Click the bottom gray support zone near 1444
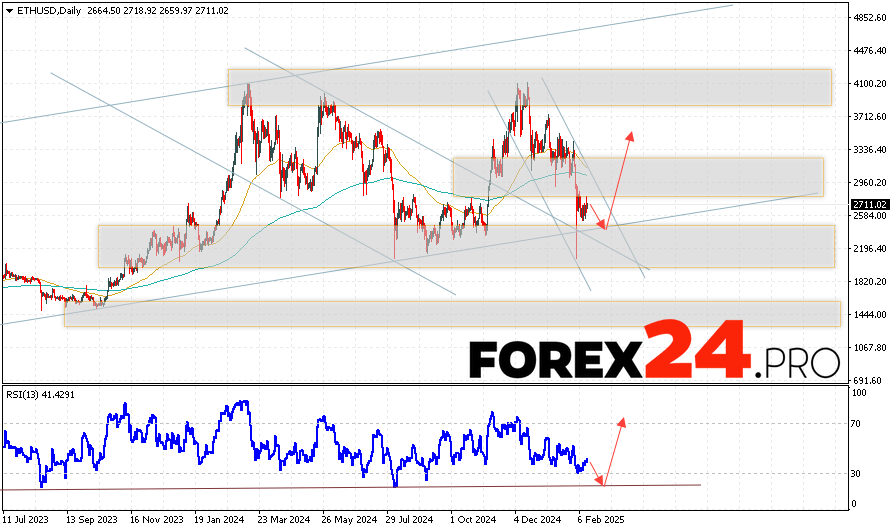This screenshot has width=894, height=531. (451, 313)
